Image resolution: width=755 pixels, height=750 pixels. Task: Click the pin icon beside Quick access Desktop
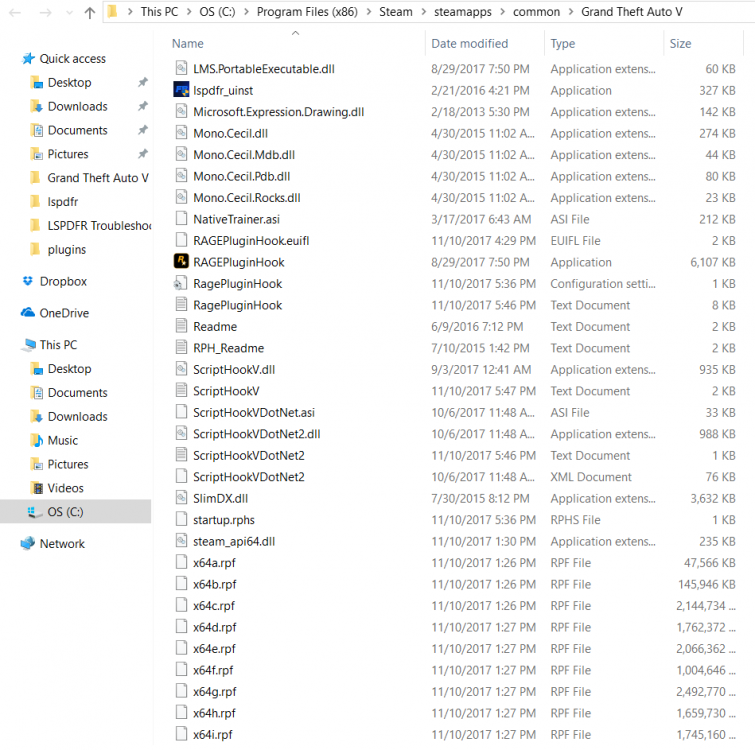point(143,82)
